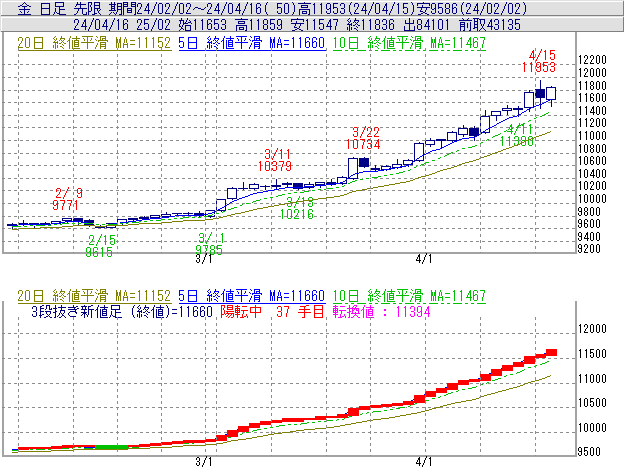The image size is (624, 475).
Task: Click the 11400 price axis label
Action: [x=592, y=111]
